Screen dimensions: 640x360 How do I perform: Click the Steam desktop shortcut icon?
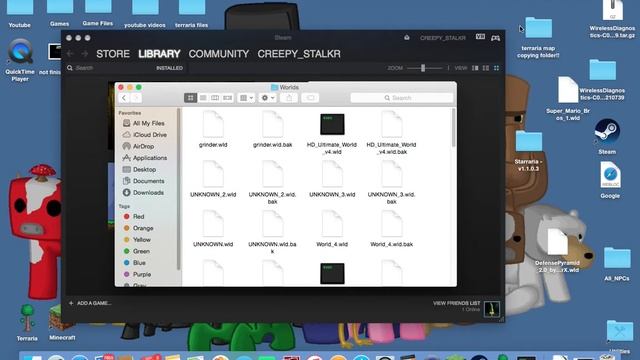coord(607,137)
